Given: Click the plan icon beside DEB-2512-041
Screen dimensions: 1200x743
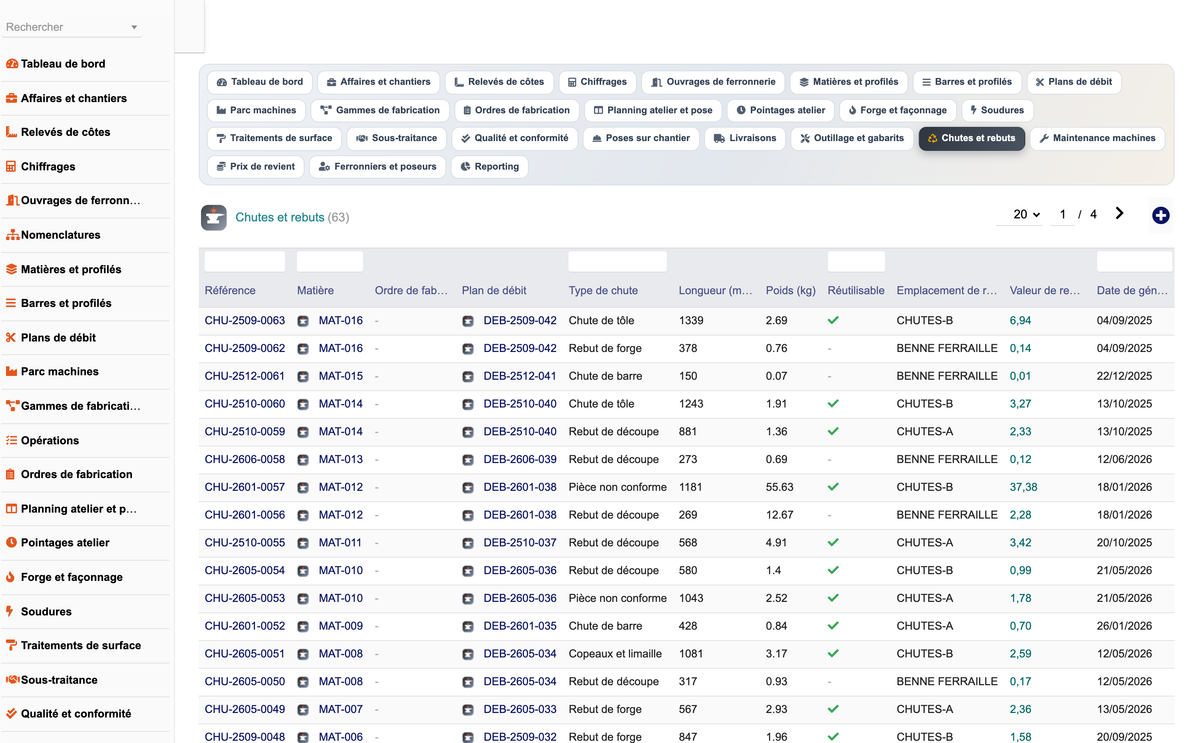Looking at the screenshot, I should coord(468,377).
